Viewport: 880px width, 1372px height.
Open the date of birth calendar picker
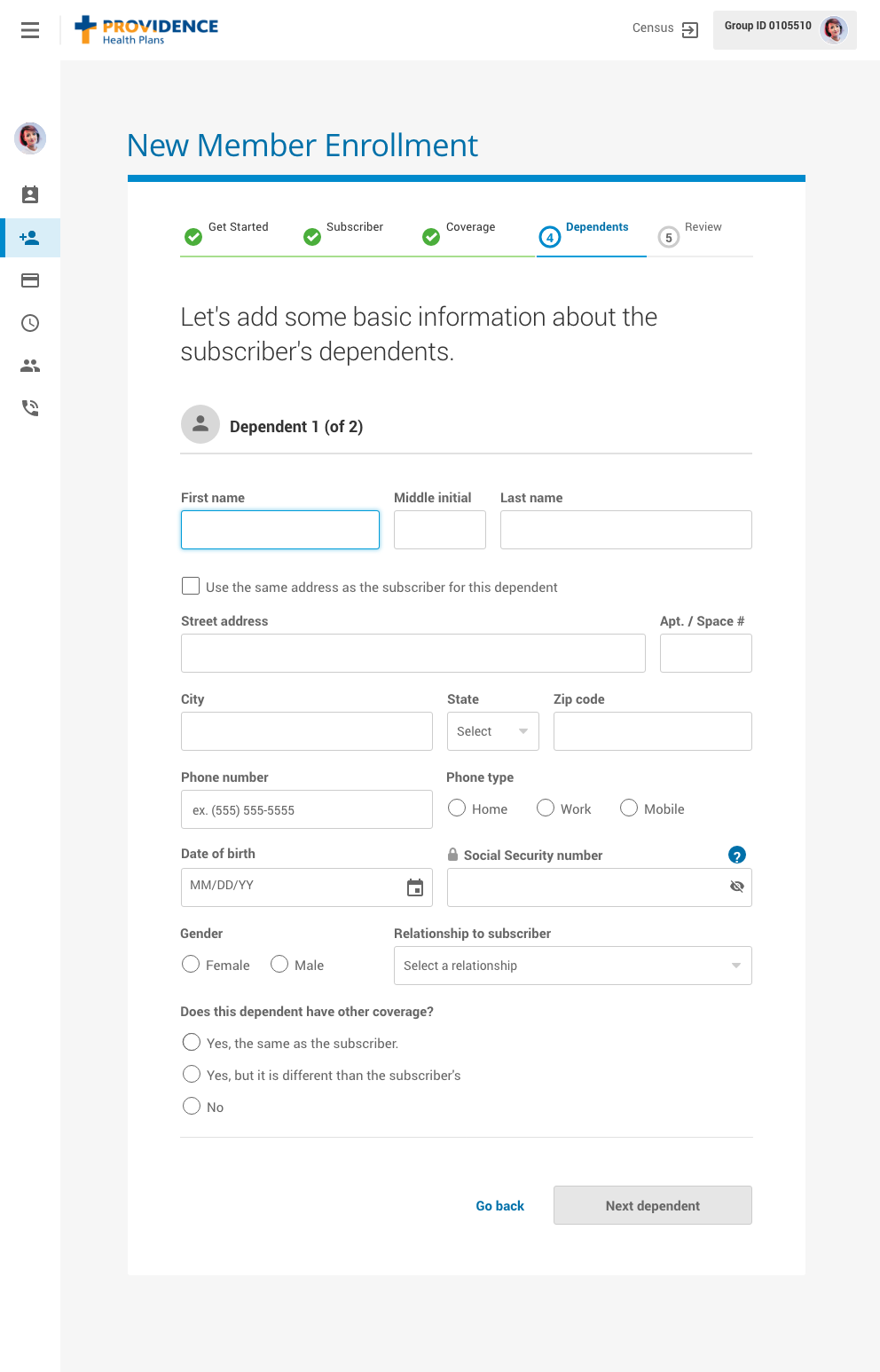click(x=415, y=887)
